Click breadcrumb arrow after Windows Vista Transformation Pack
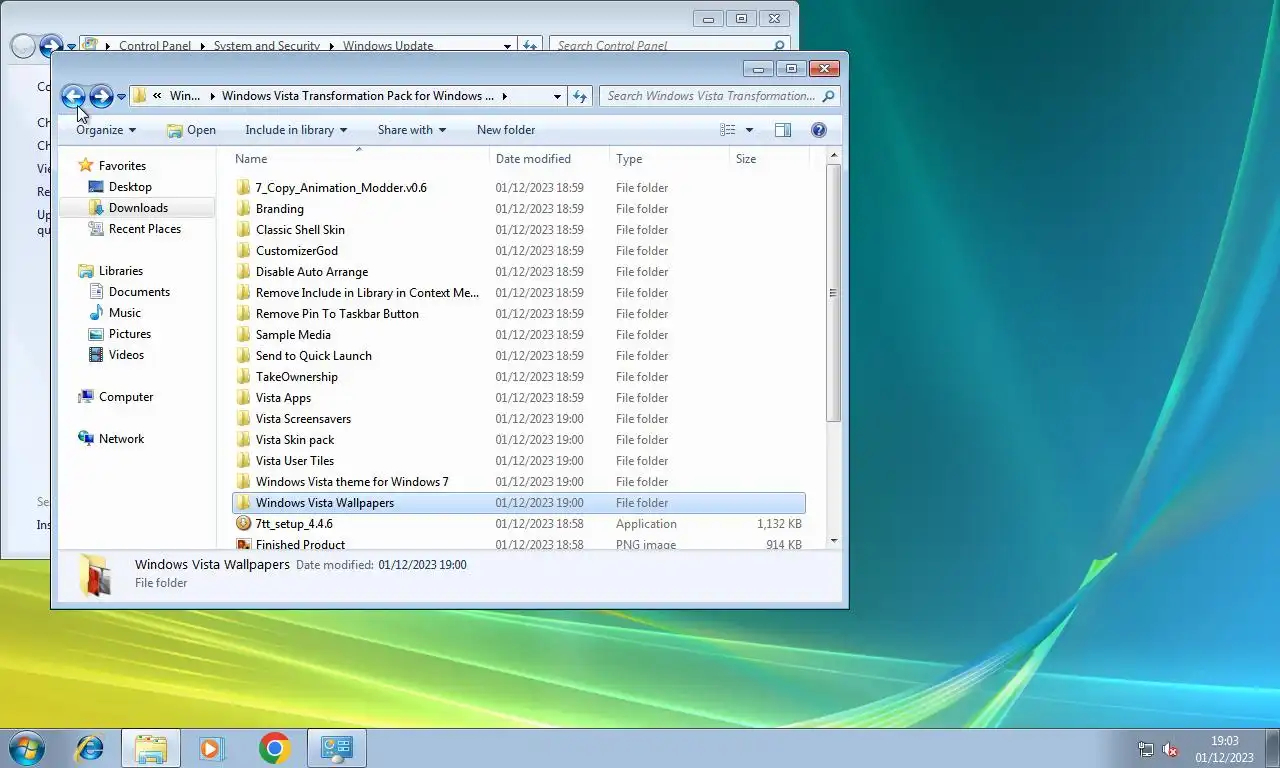The width and height of the screenshot is (1280, 768). (505, 96)
